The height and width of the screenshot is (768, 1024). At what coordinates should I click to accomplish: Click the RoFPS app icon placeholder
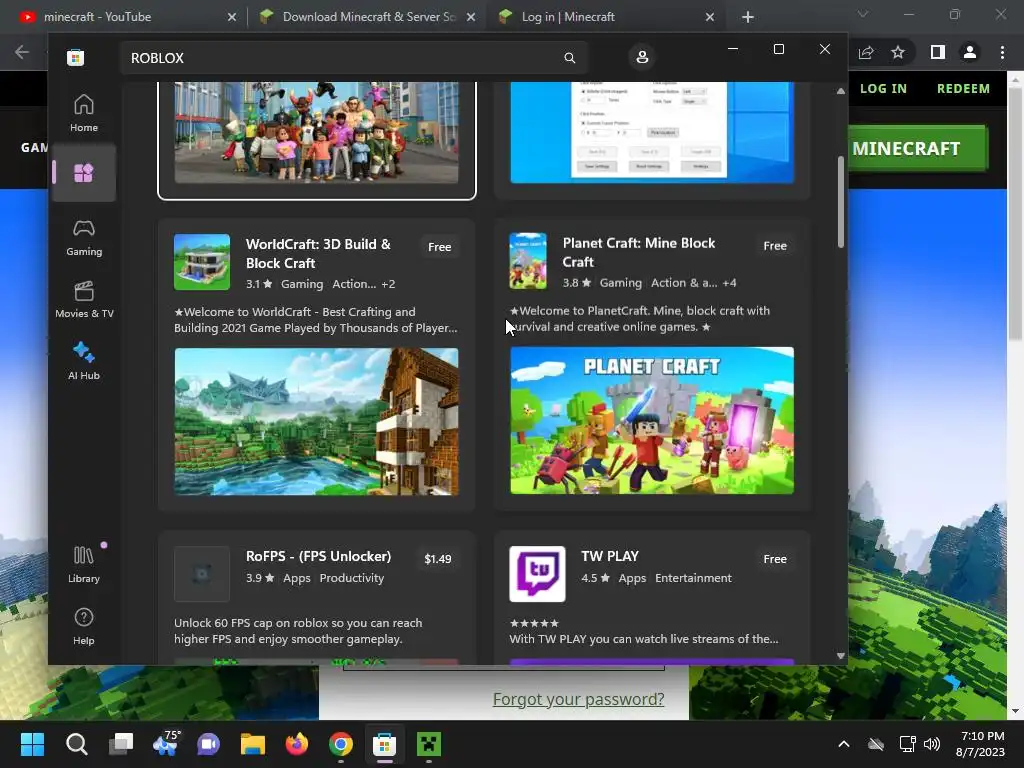point(202,574)
